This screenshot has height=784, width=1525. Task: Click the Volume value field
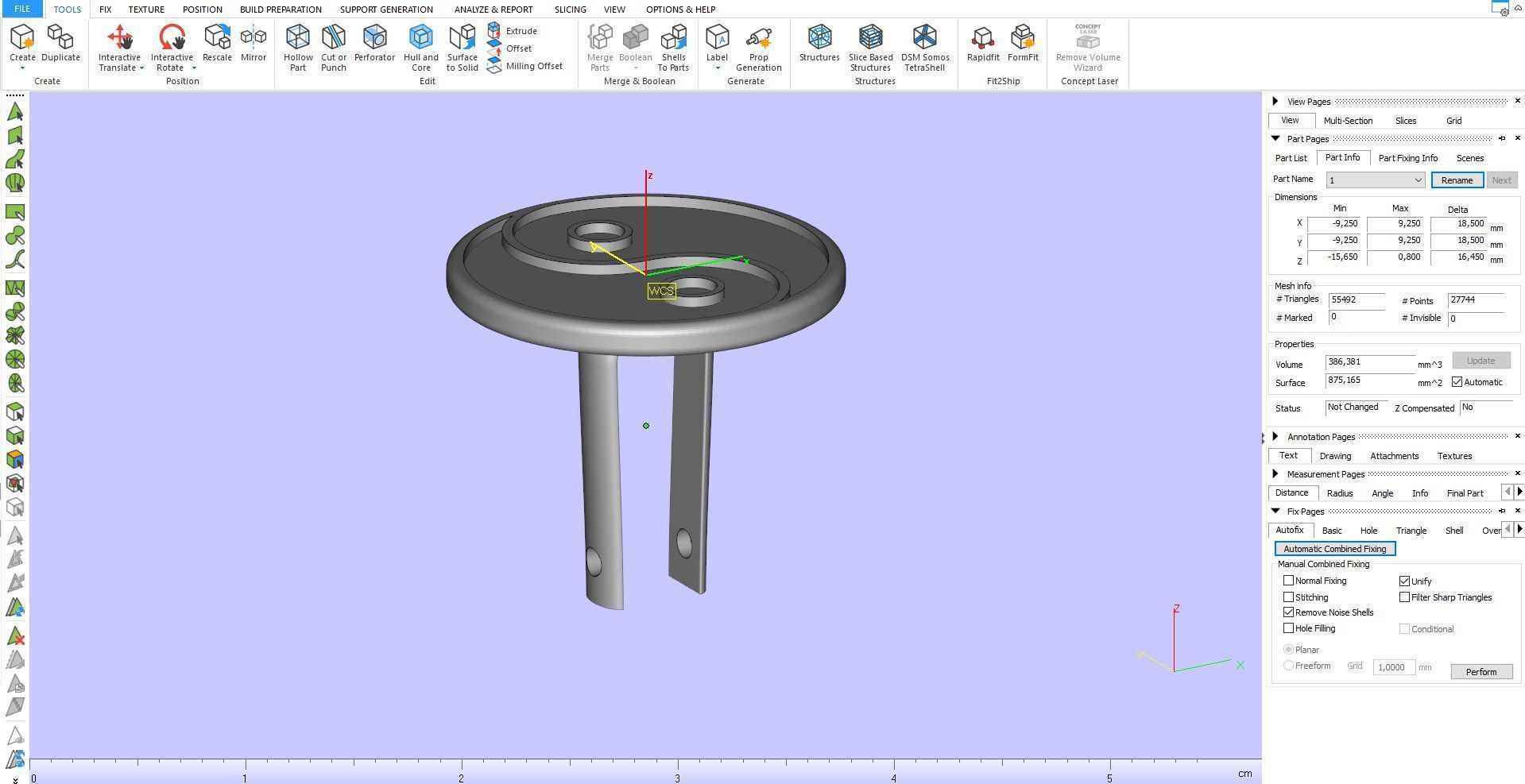pos(1369,362)
